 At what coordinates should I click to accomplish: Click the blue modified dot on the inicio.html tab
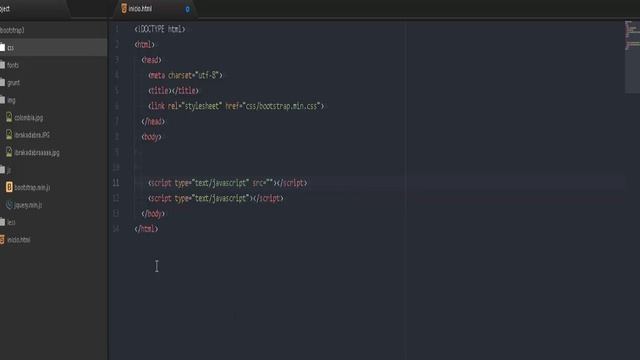click(x=187, y=9)
